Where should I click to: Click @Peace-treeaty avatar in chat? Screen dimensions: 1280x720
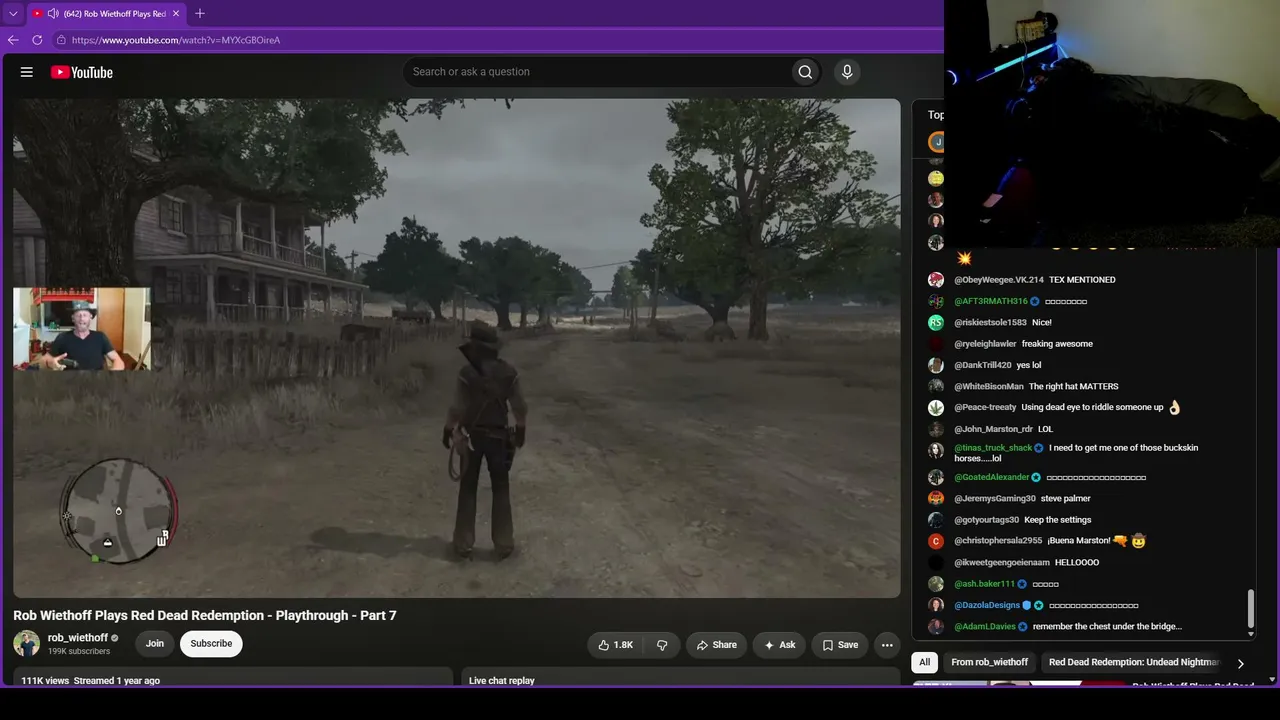[936, 407]
